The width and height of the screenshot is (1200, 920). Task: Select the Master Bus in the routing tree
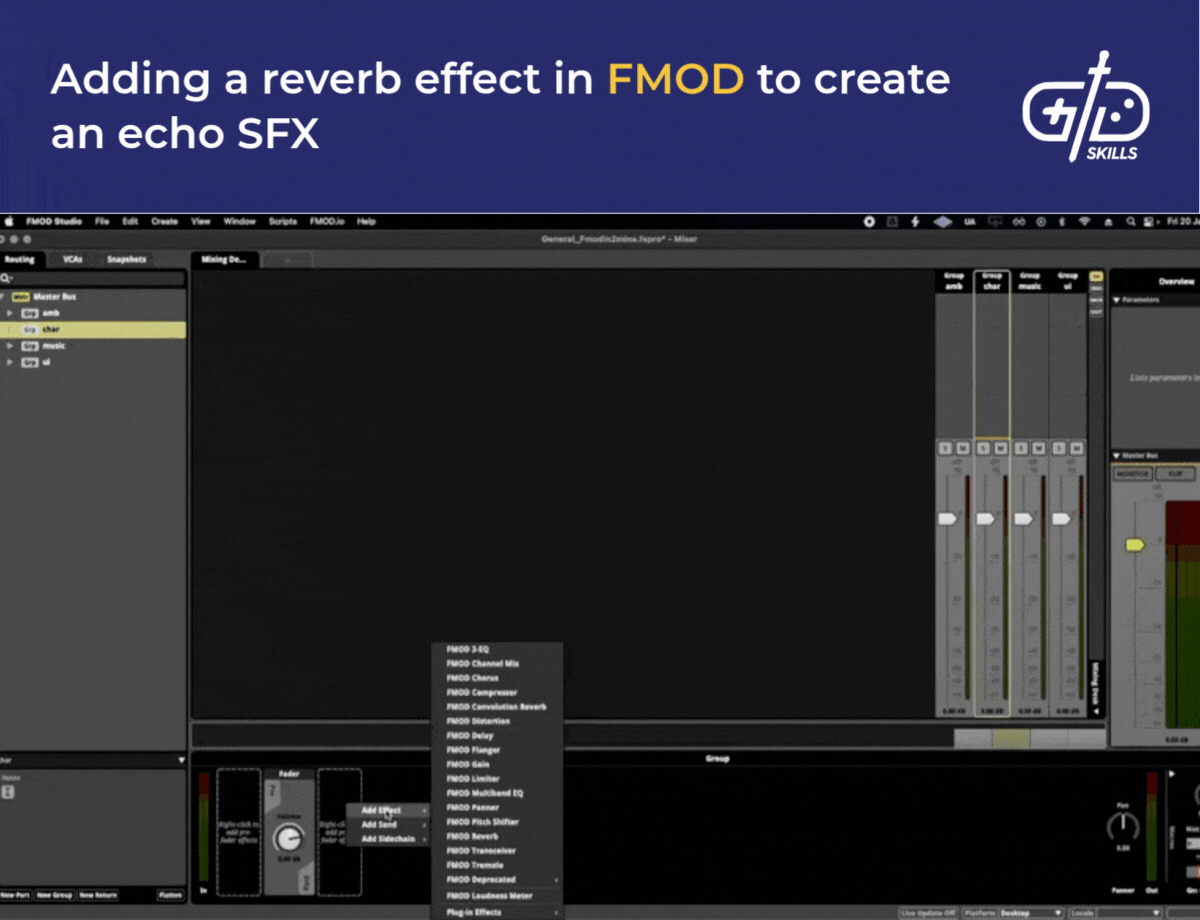click(55, 295)
